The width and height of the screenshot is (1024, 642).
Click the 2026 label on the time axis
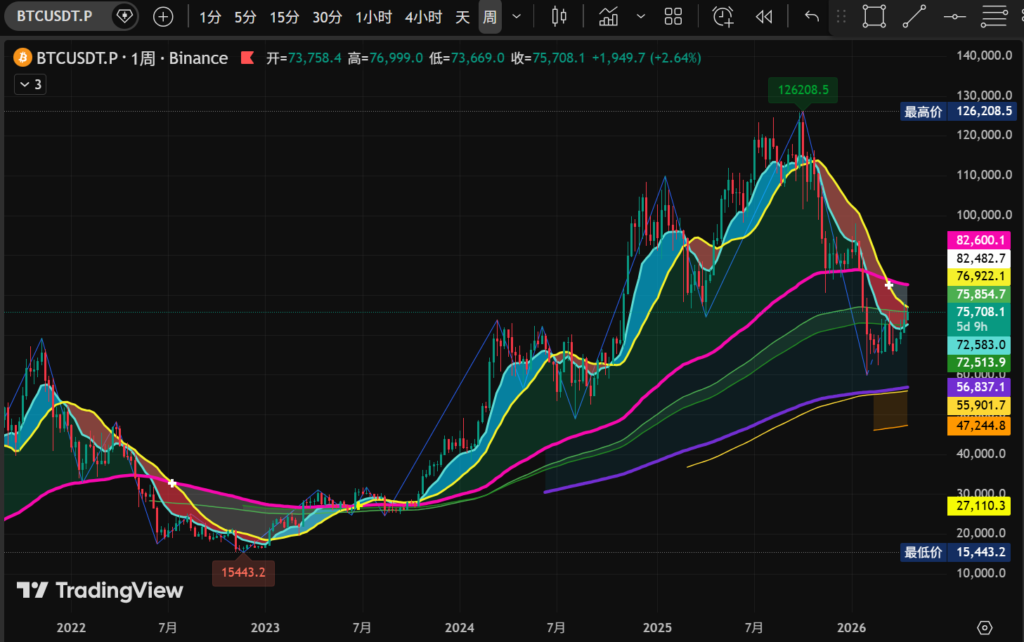click(x=851, y=628)
